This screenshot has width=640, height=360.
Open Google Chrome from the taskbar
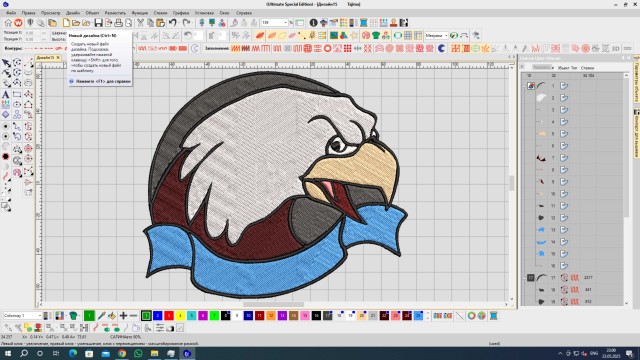(122, 353)
